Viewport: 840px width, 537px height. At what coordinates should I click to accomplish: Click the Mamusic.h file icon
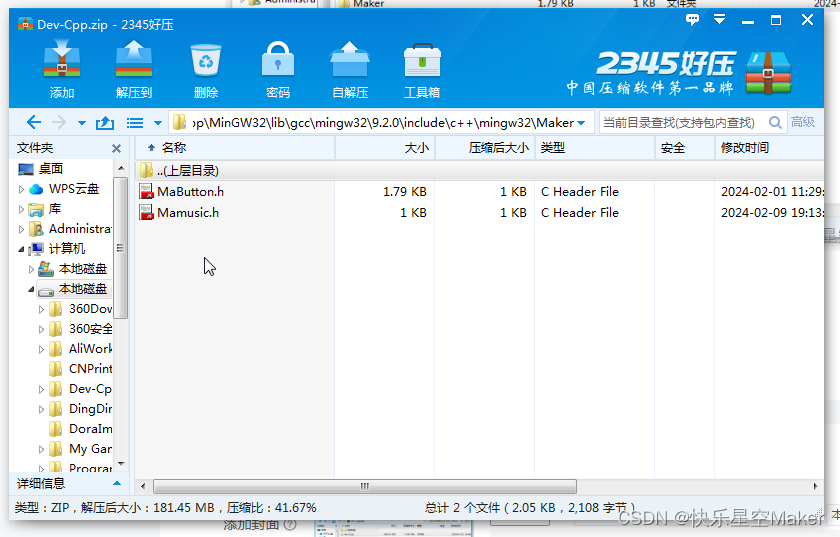[x=146, y=212]
